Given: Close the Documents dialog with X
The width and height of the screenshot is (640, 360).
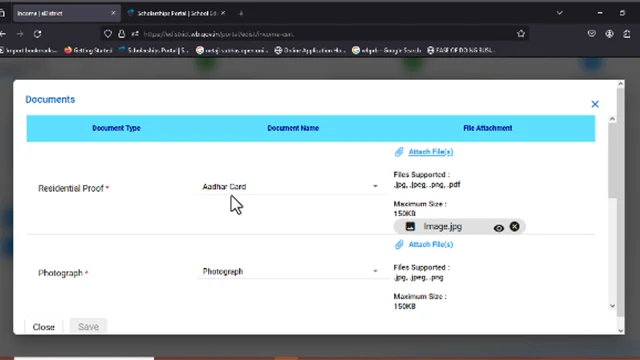Looking at the screenshot, I should 595,104.
